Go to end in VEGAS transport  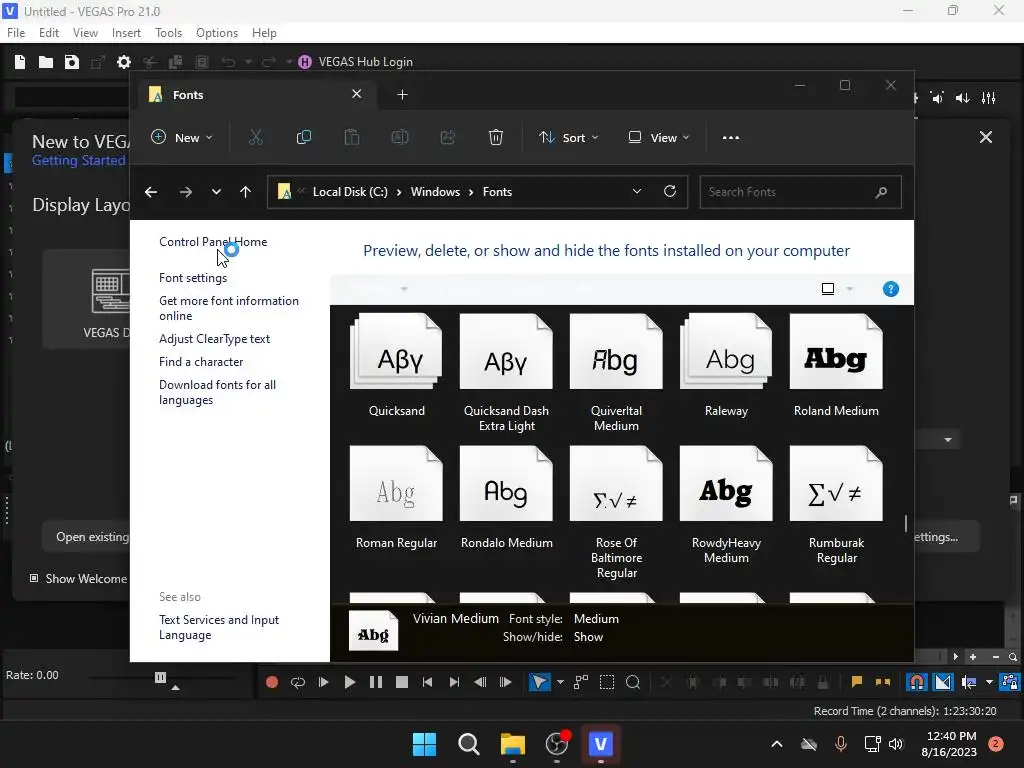[x=454, y=682]
